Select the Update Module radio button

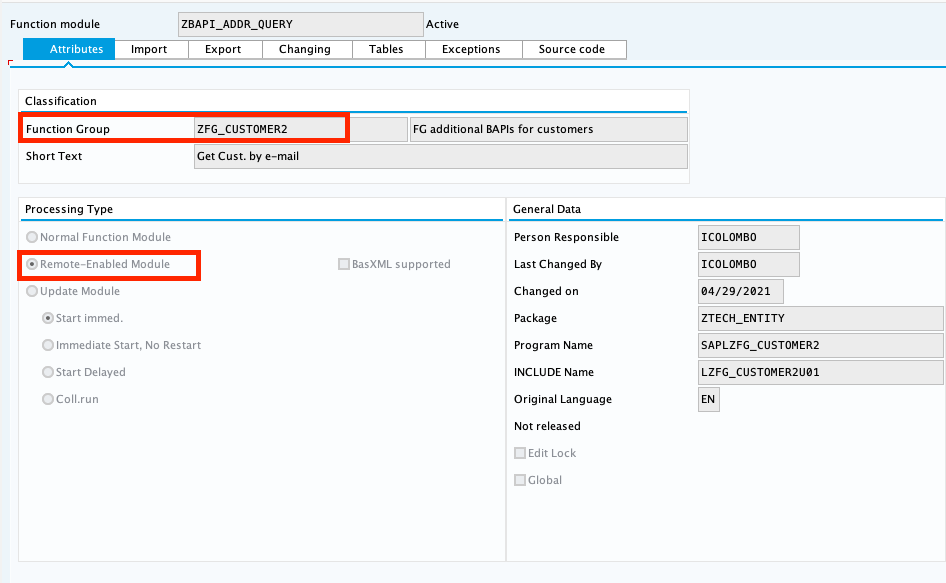coord(33,291)
